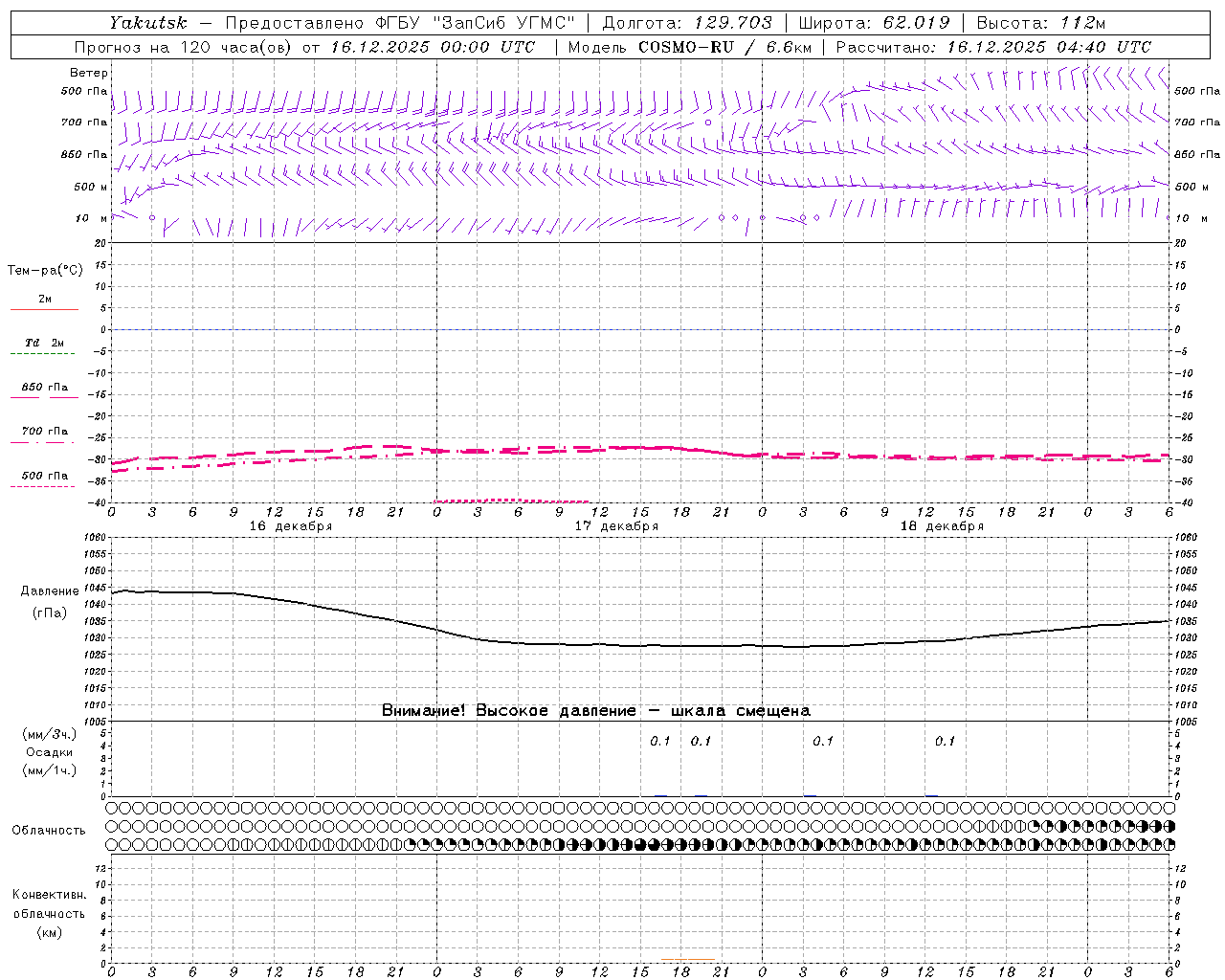The width and height of the screenshot is (1225, 980).
Task: Click the Тем-ра(°C) axis label
Action: tap(45, 271)
